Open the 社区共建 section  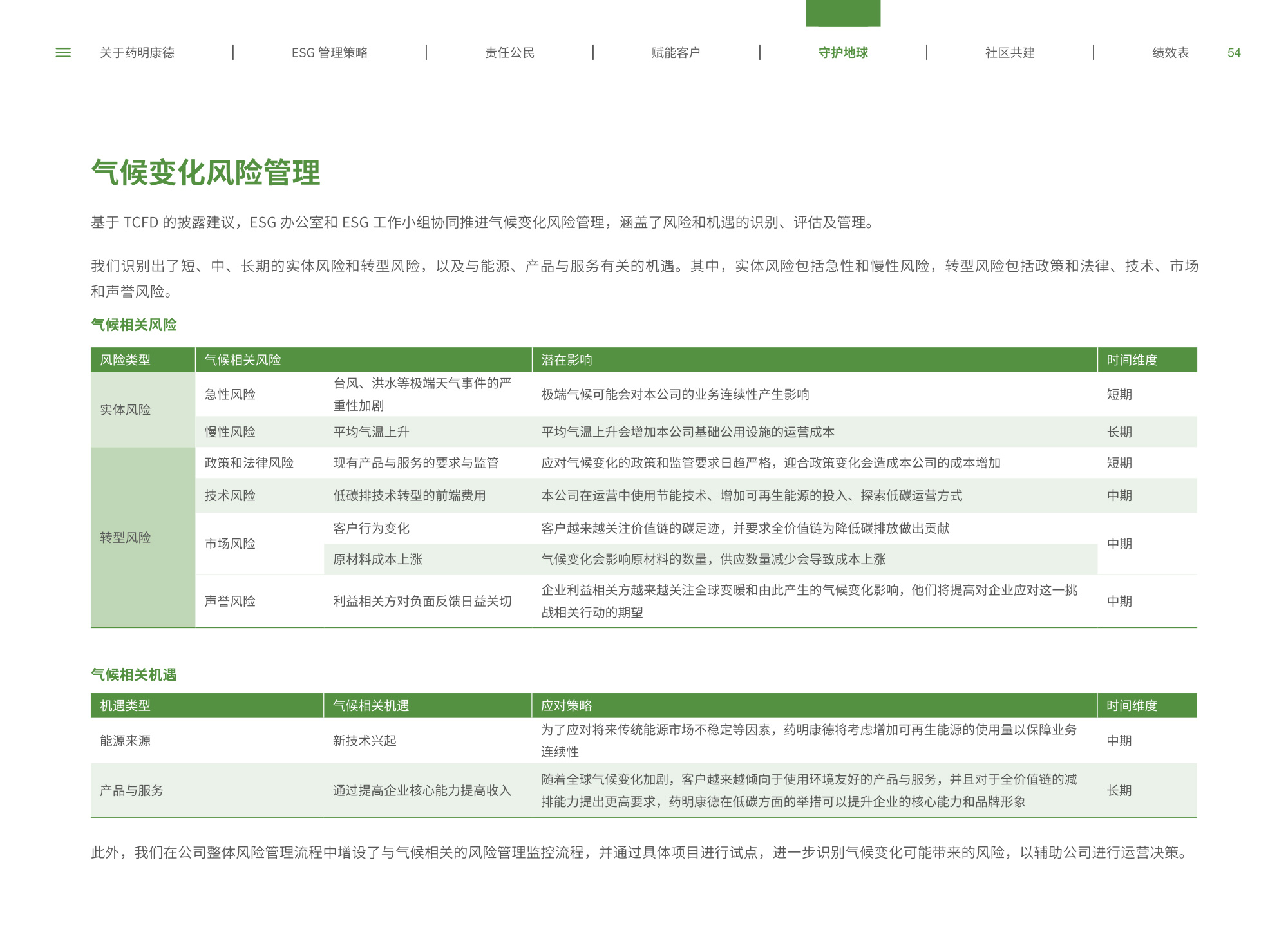point(1009,53)
